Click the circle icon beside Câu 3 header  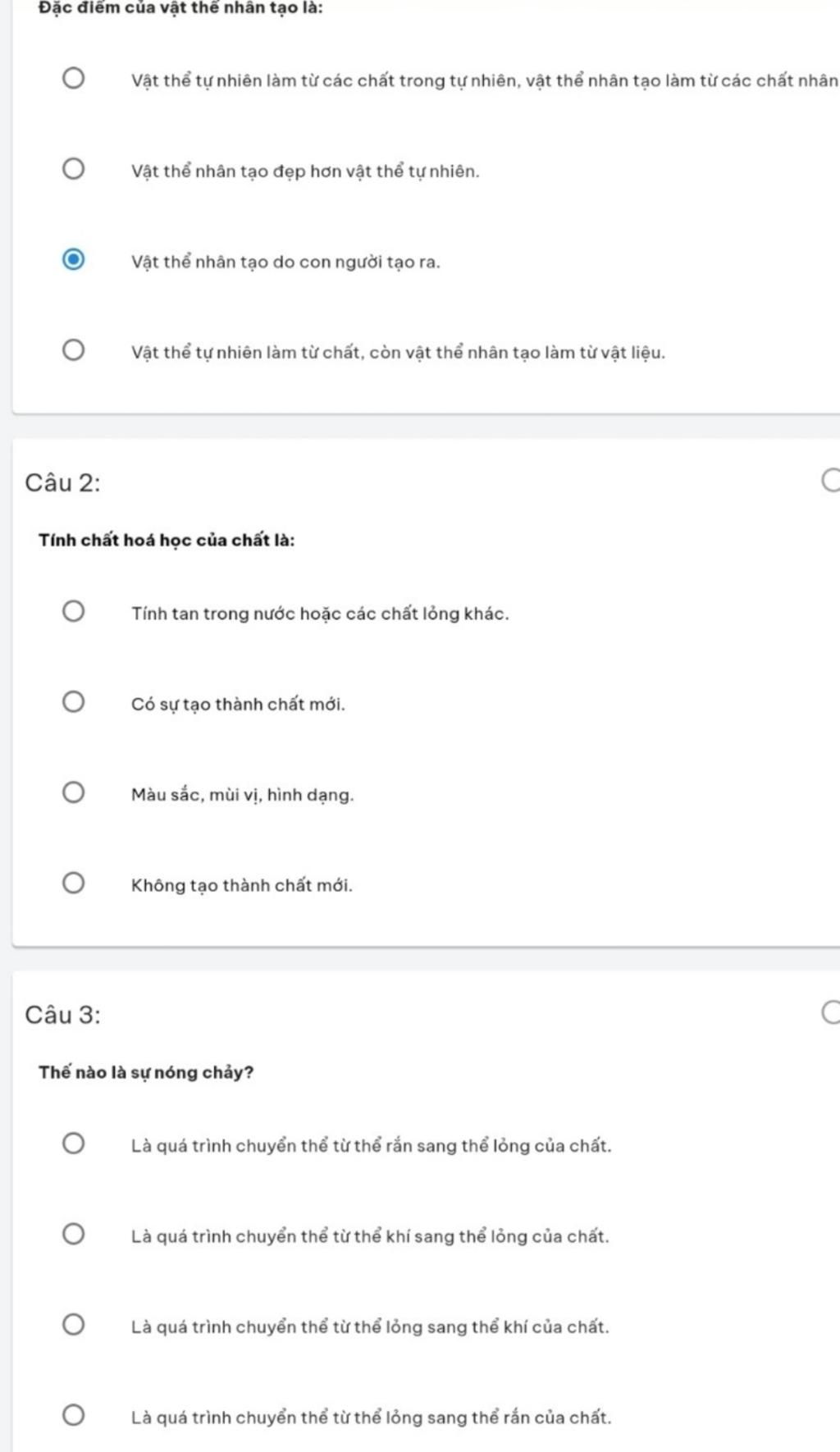[x=831, y=1012]
